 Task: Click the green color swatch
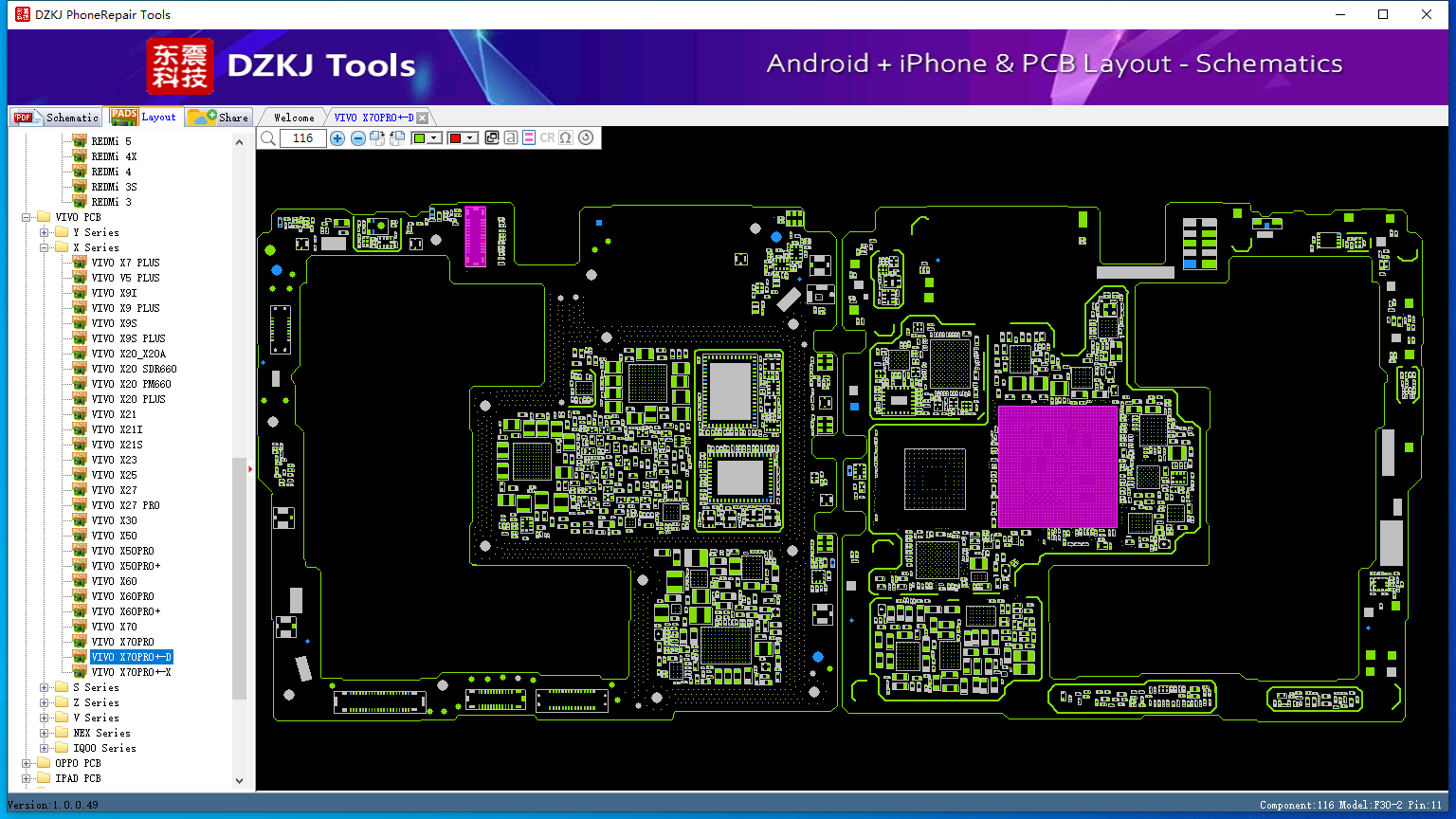[419, 138]
